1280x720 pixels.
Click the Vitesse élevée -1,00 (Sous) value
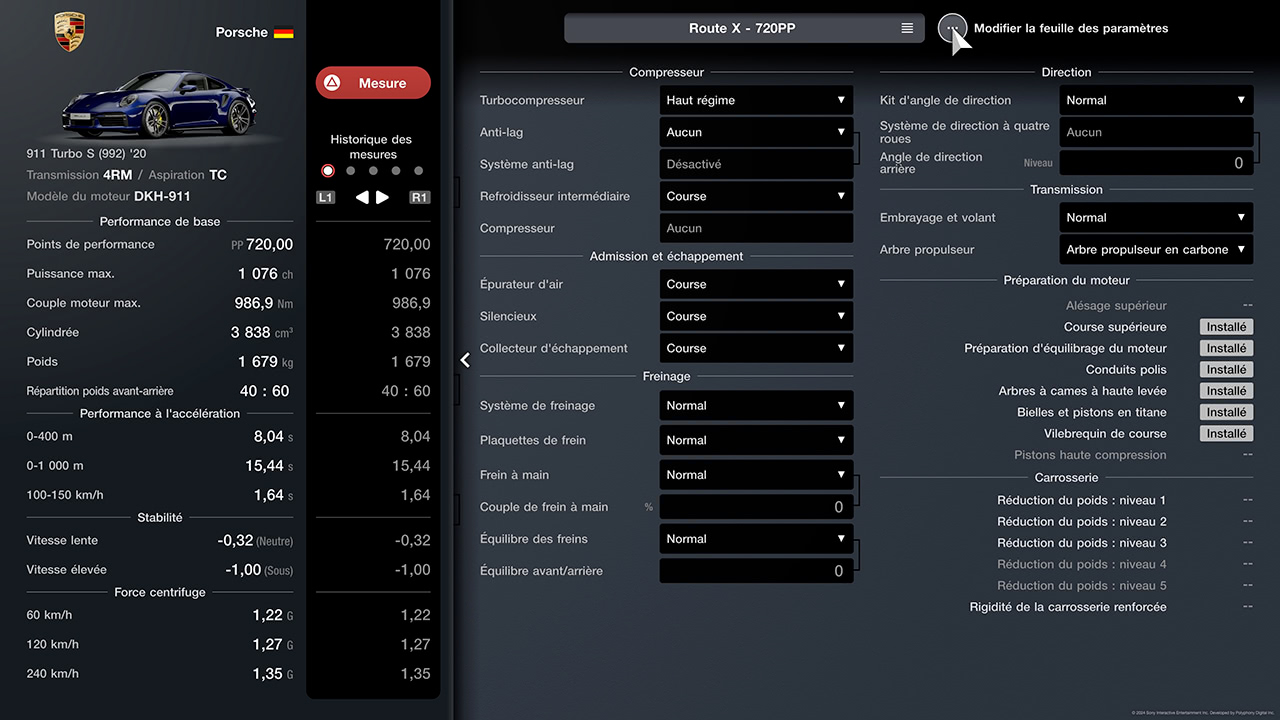pyautogui.click(x=258, y=570)
